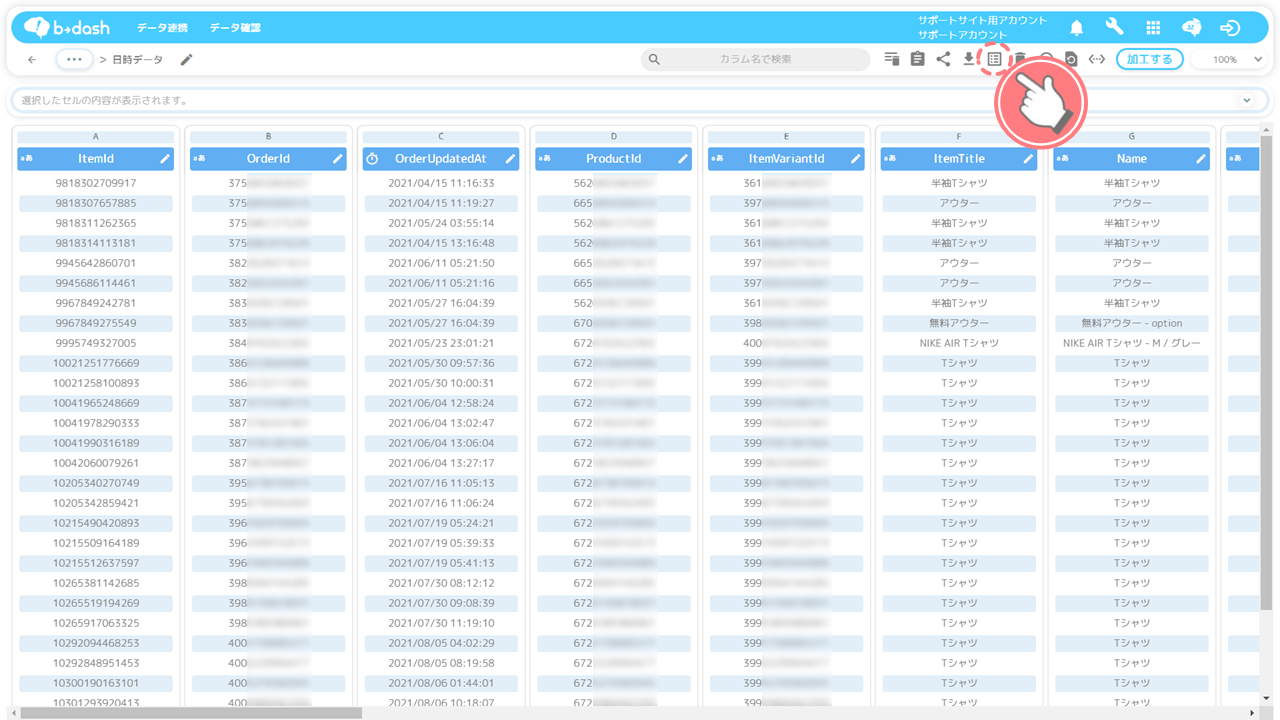Screen dimensions: 1280x720
Task: Select the ItemId column header
Action: [x=95, y=159]
